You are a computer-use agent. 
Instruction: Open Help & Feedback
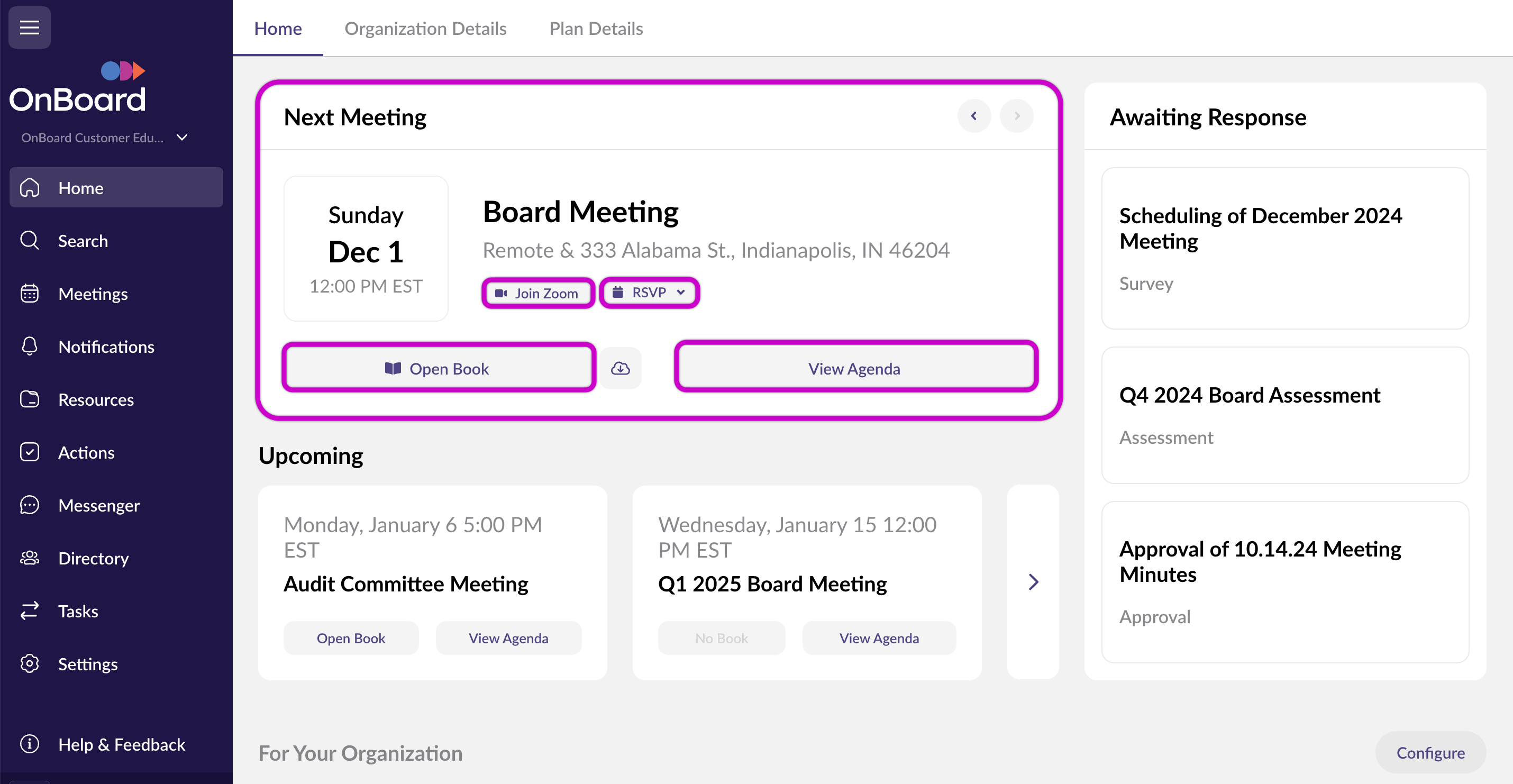121,744
